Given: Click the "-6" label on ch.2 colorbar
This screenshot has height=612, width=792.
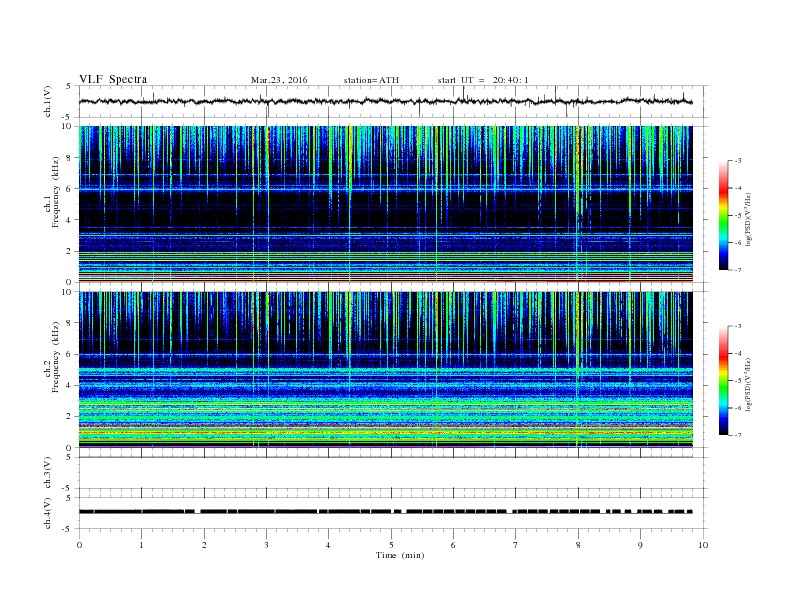Looking at the screenshot, I should pyautogui.click(x=737, y=408).
